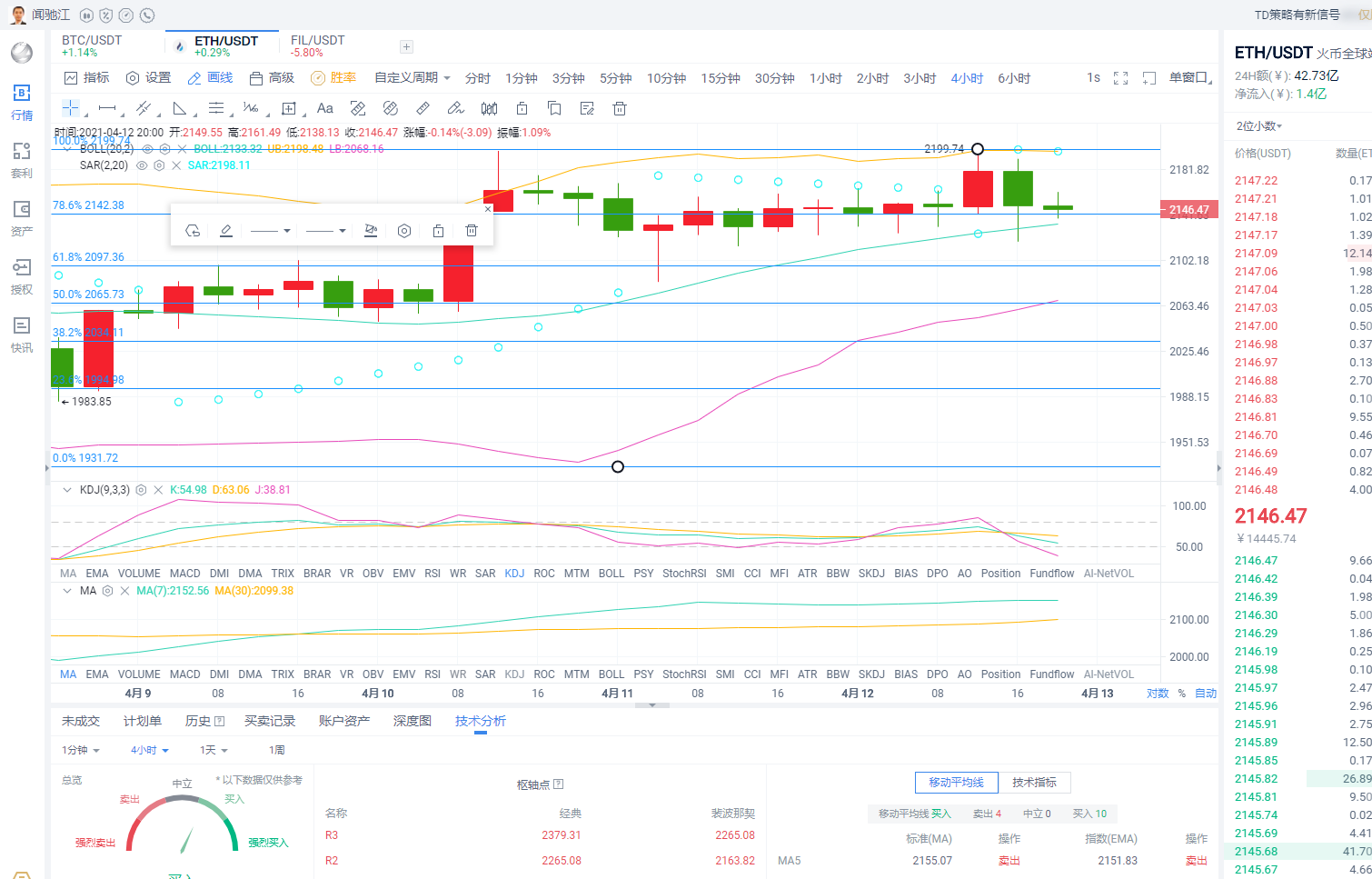Collapse the KDJ(9,3,3) indicator panel

coord(66,490)
